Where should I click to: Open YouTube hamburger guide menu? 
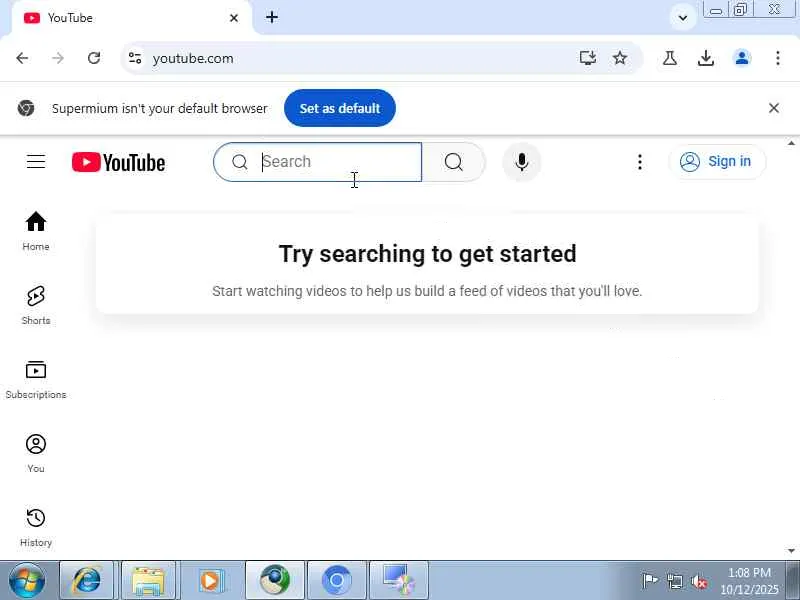point(36,162)
